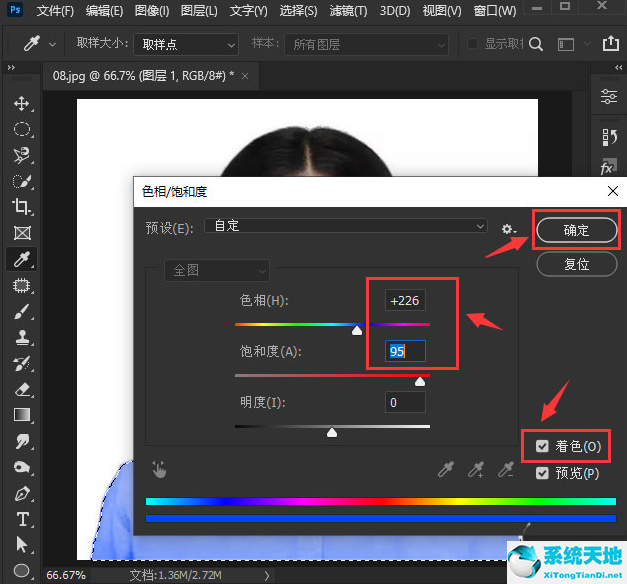The image size is (627, 584).
Task: Click the 明度 lightness slider handle
Action: (x=332, y=432)
